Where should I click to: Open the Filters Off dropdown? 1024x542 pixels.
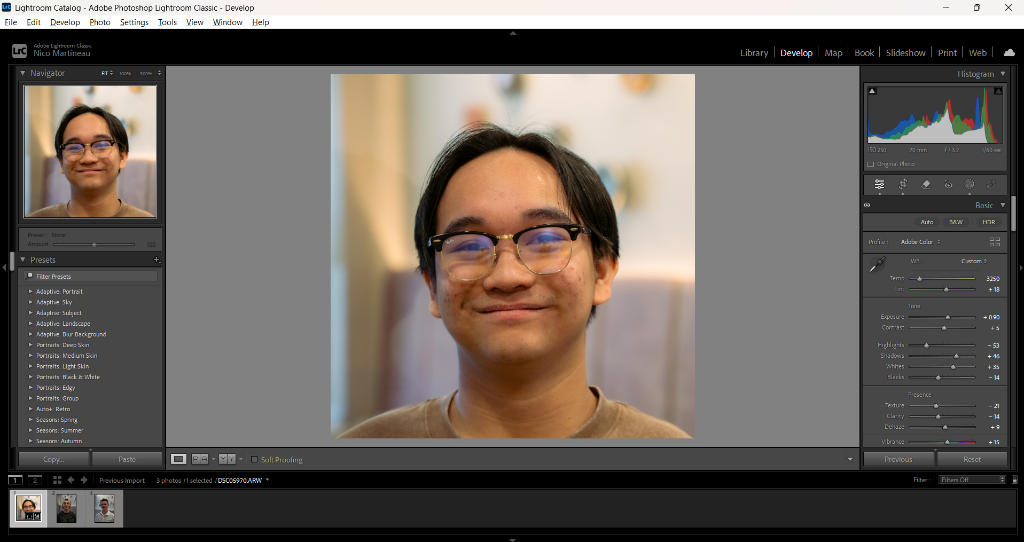[x=972, y=480]
